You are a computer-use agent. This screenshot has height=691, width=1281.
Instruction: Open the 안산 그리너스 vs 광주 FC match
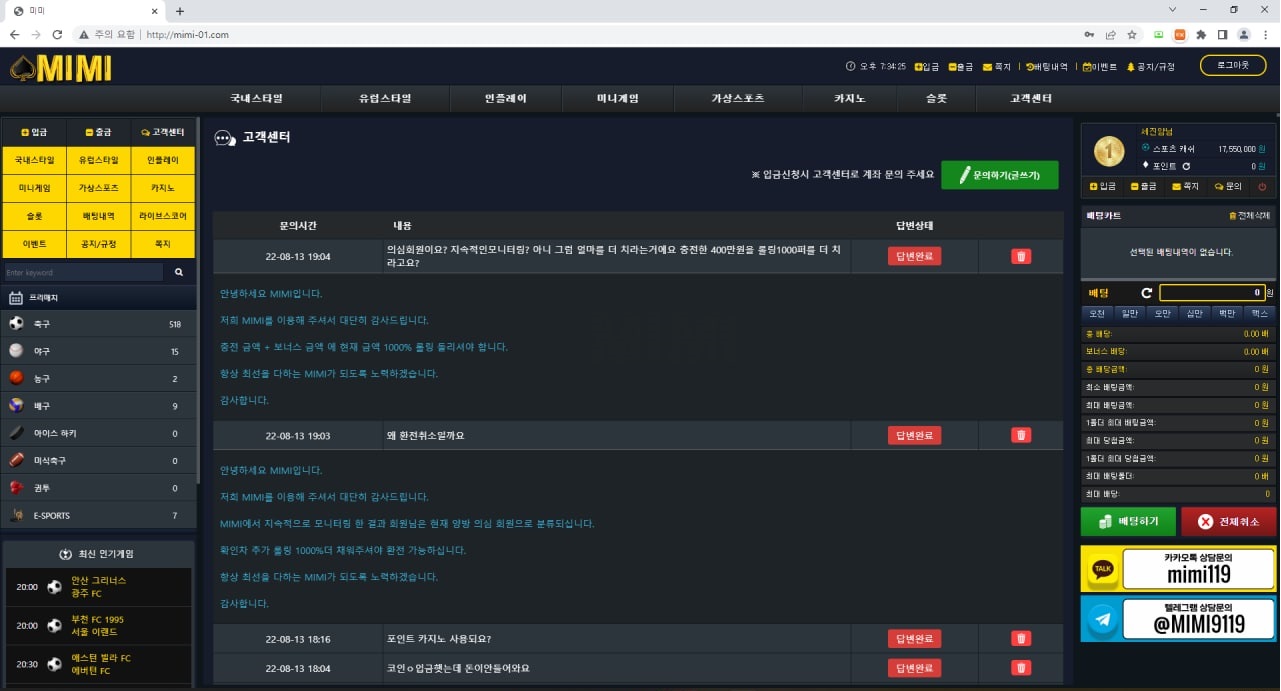pyautogui.click(x=98, y=587)
